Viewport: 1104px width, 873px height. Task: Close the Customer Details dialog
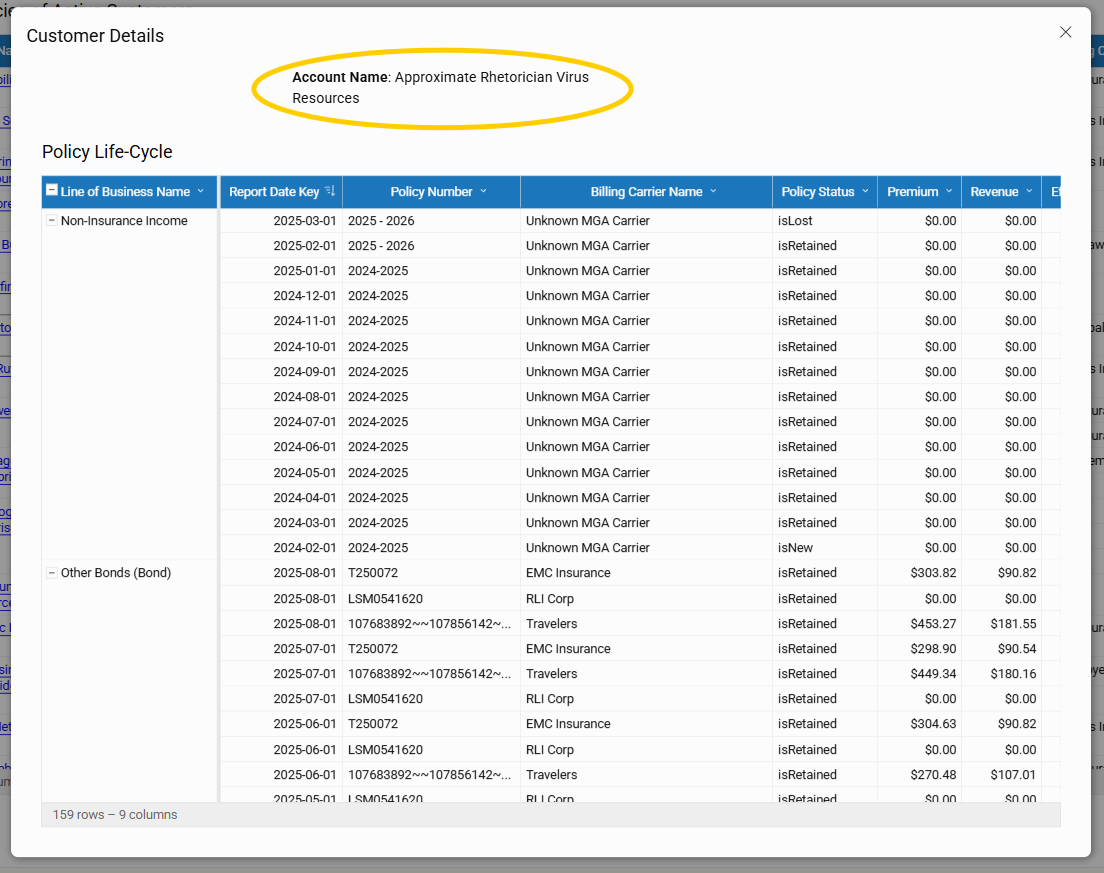[x=1065, y=32]
